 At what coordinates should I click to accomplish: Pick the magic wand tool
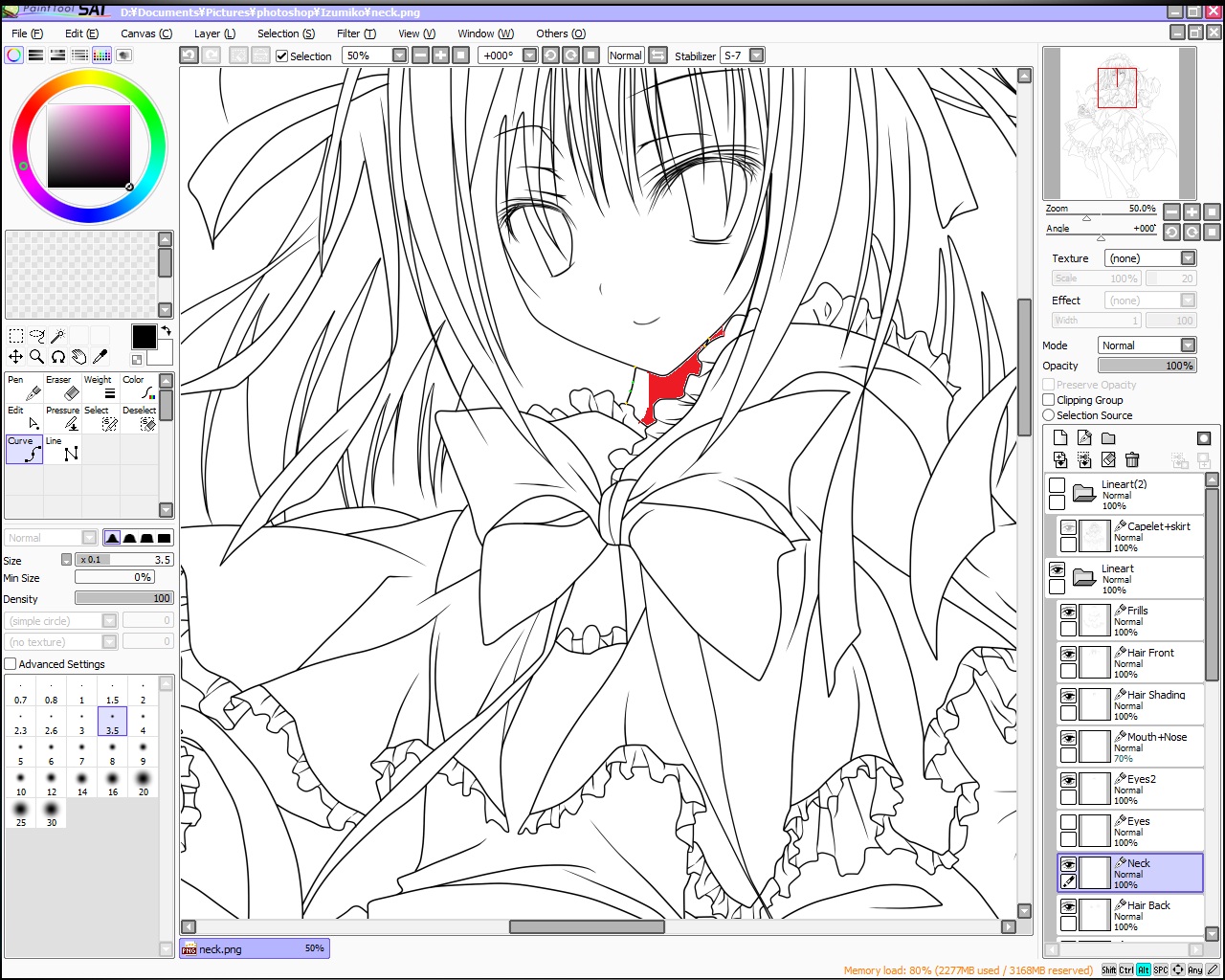click(58, 336)
